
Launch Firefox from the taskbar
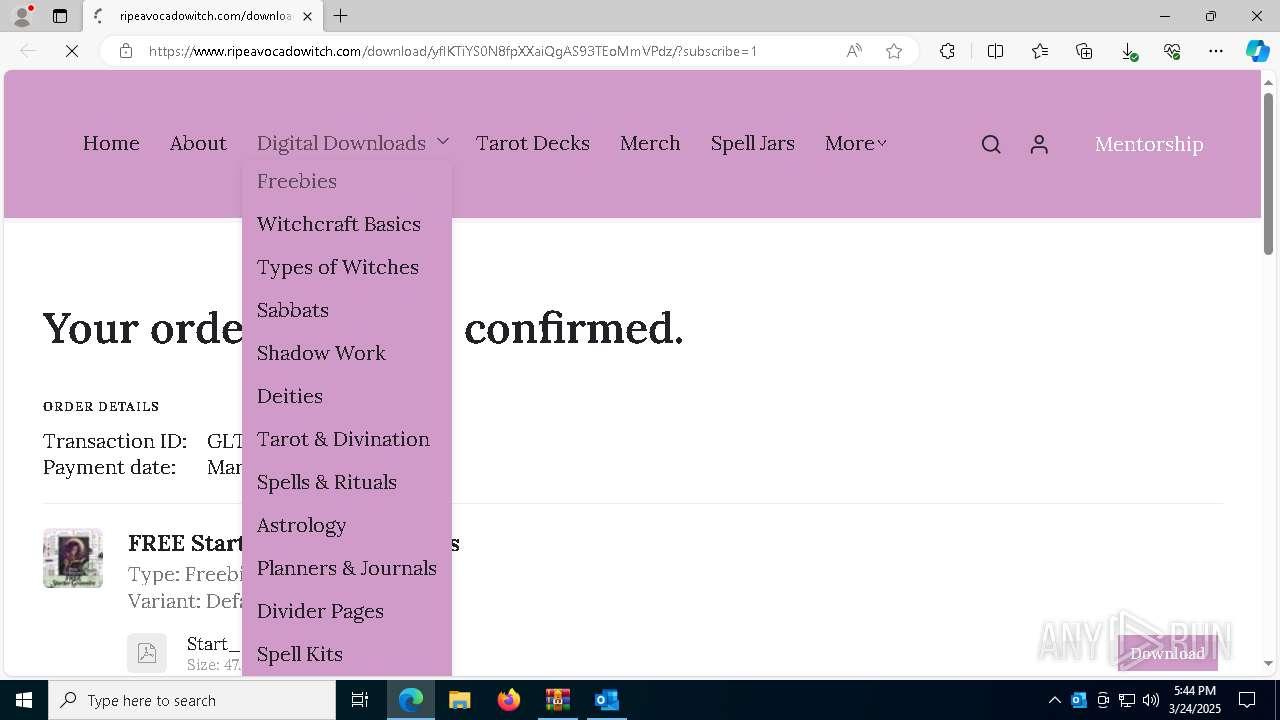[508, 700]
